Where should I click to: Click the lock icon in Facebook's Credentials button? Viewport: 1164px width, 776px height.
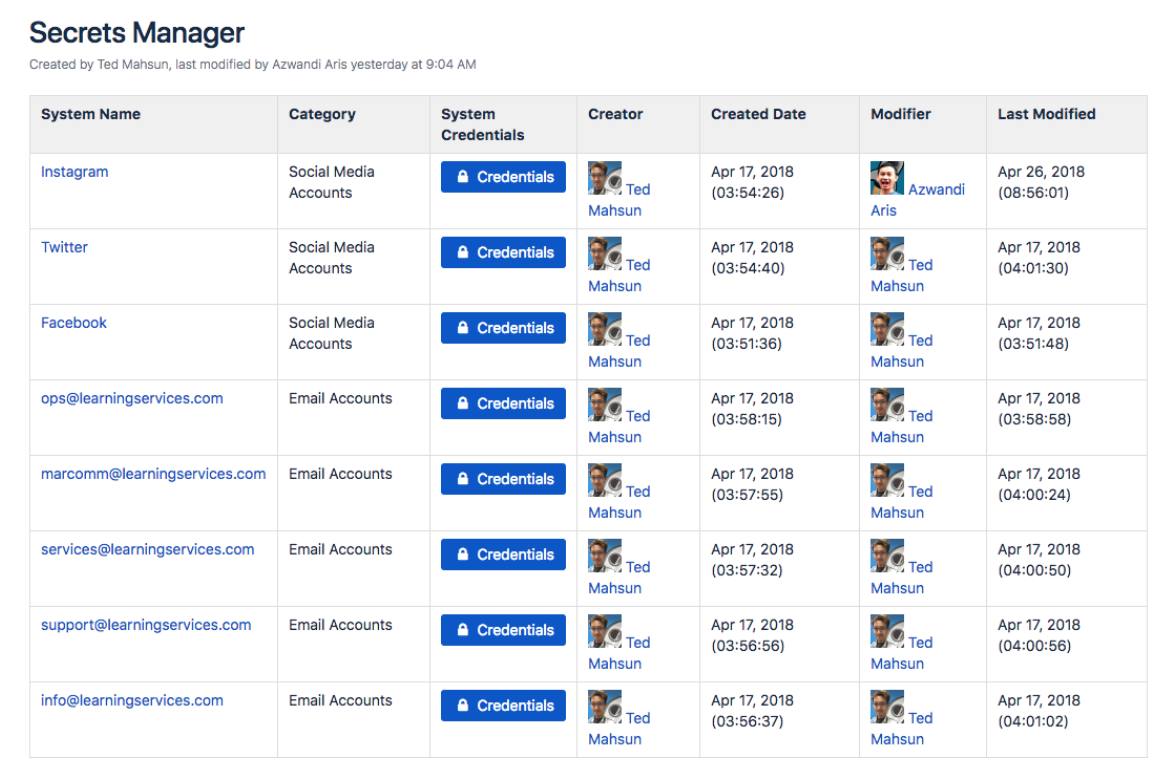[462, 327]
